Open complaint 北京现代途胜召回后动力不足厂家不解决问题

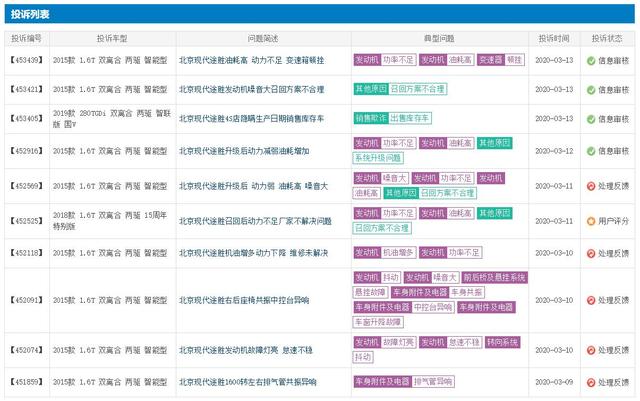pos(255,221)
